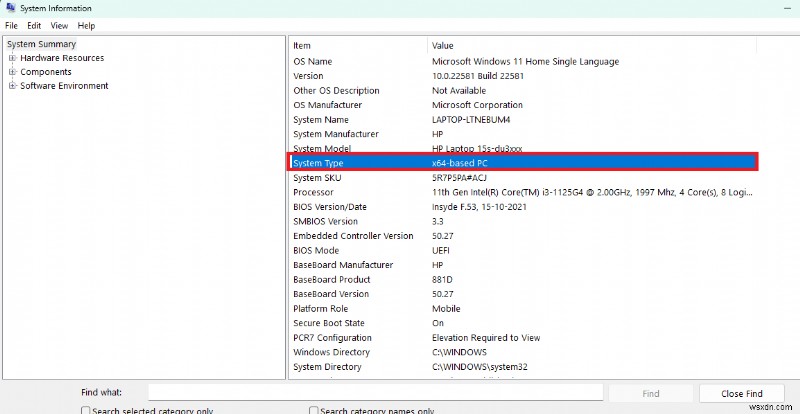Open the Edit menu
This screenshot has height=414, width=800.
[34, 26]
